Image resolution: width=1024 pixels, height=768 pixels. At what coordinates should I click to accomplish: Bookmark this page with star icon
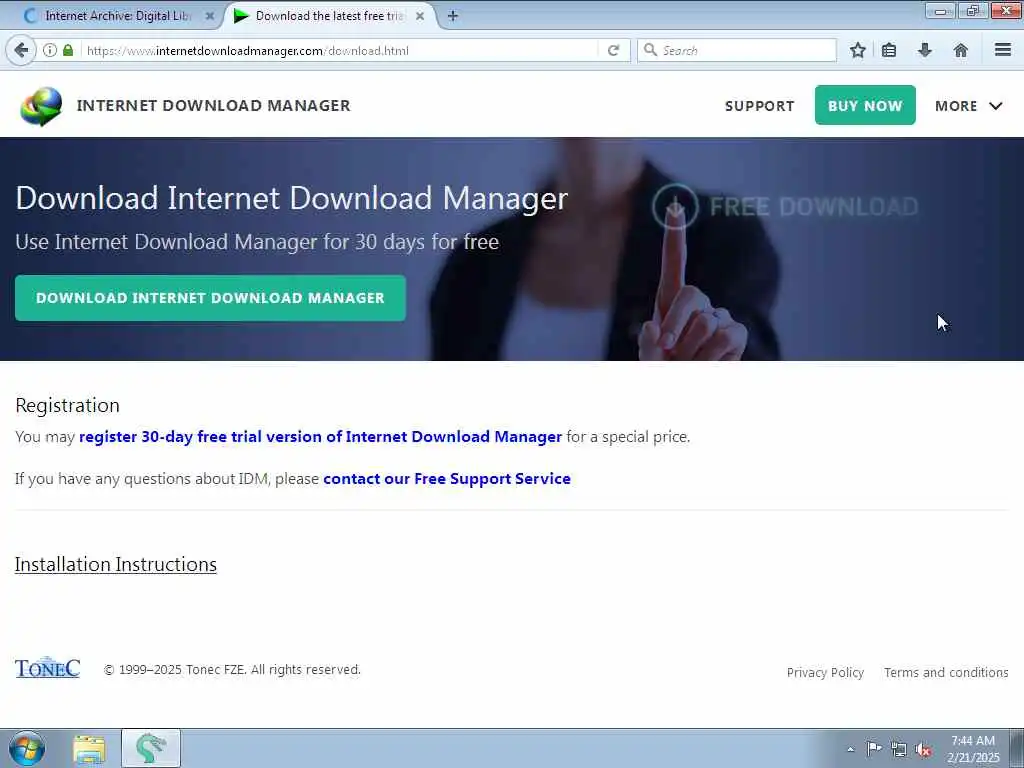[857, 50]
